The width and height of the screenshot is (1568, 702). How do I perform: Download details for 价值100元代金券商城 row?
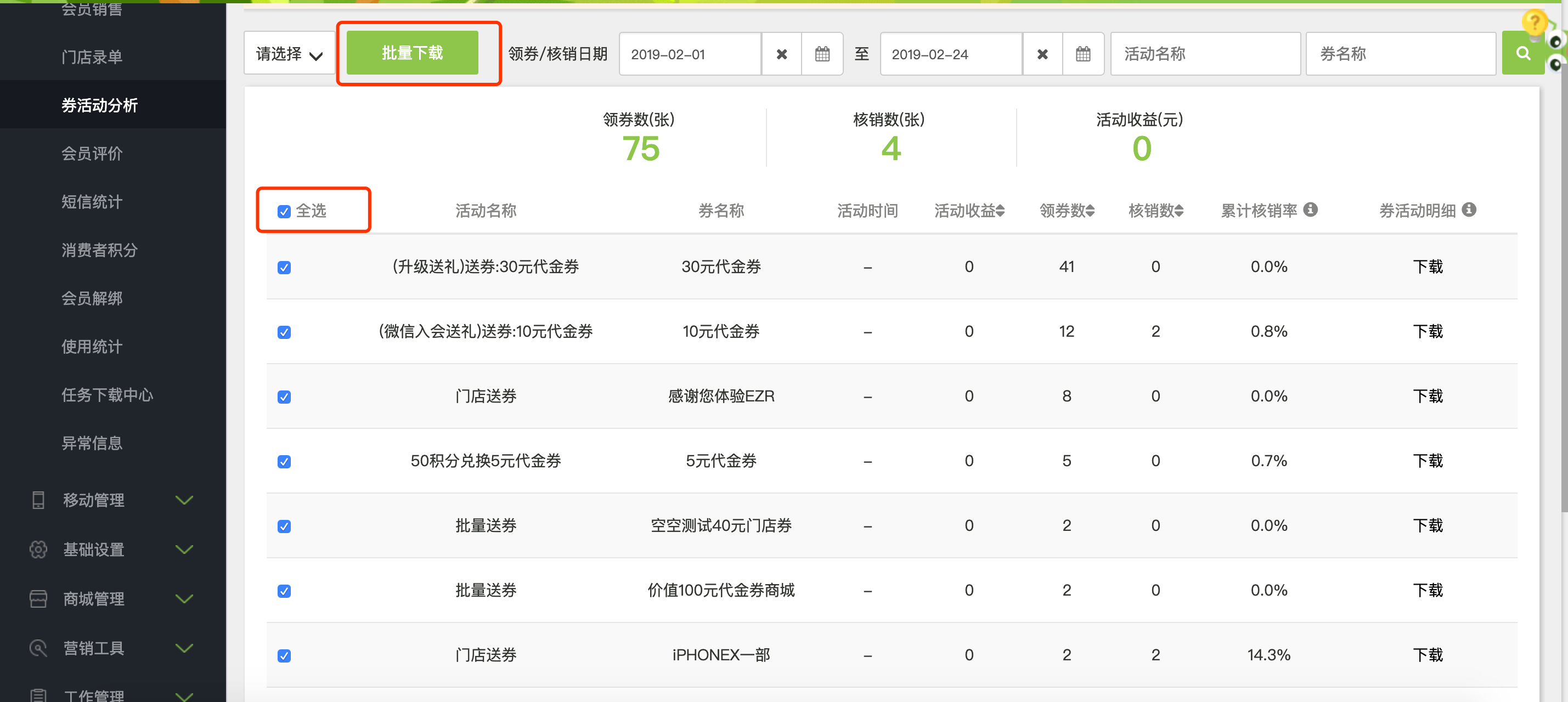click(x=1428, y=590)
